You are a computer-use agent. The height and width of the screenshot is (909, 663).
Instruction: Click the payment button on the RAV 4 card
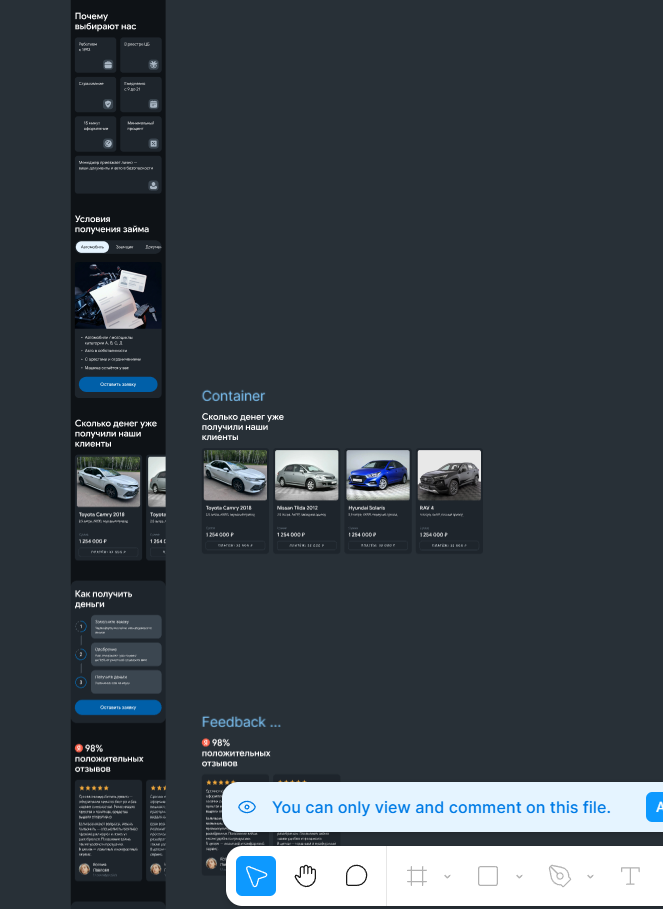tap(449, 546)
